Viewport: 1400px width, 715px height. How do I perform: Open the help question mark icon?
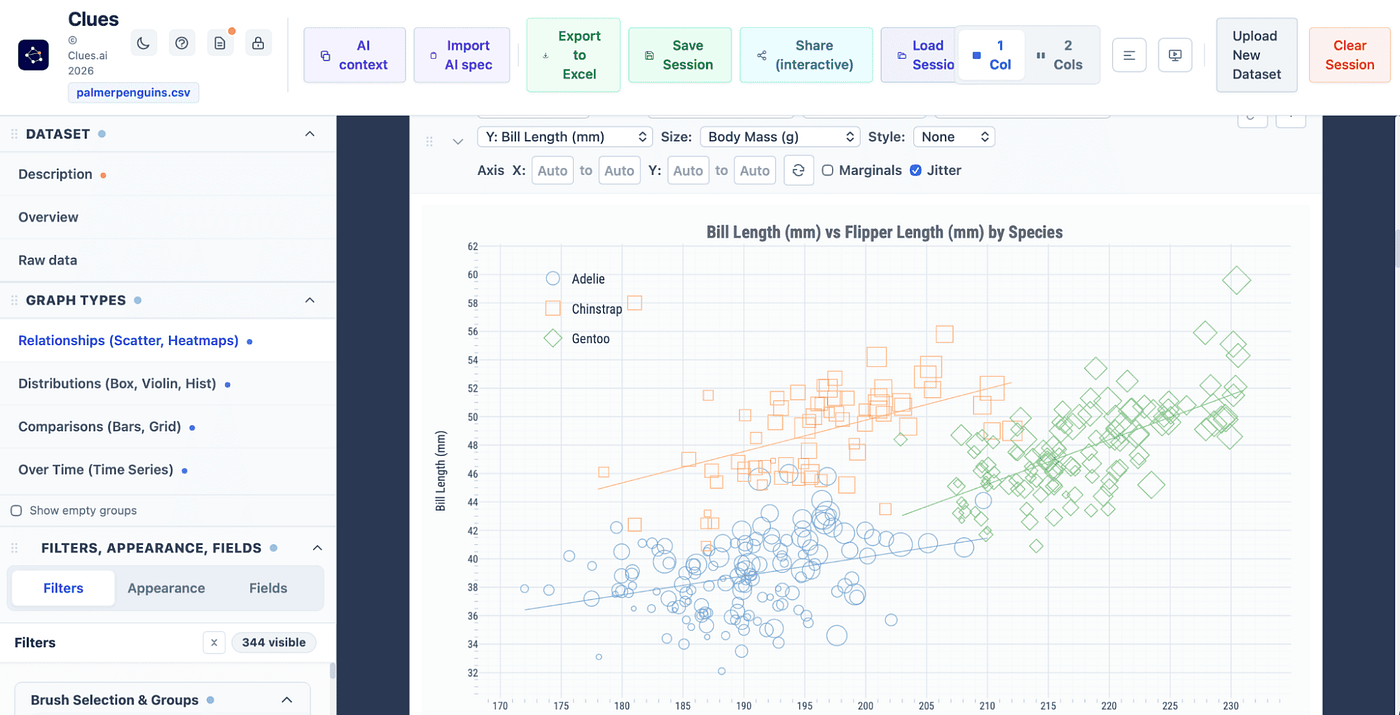click(181, 43)
